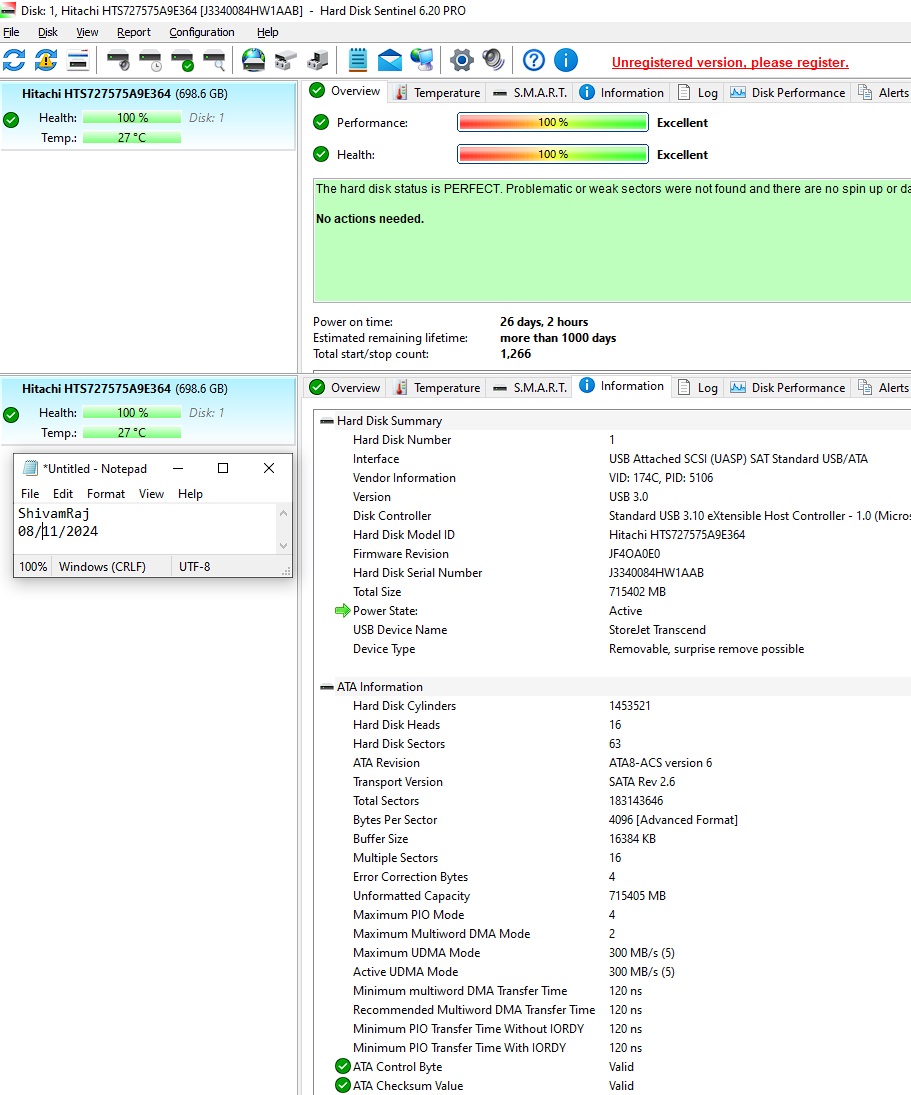Click the blue circular info icon in toolbar

click(566, 60)
